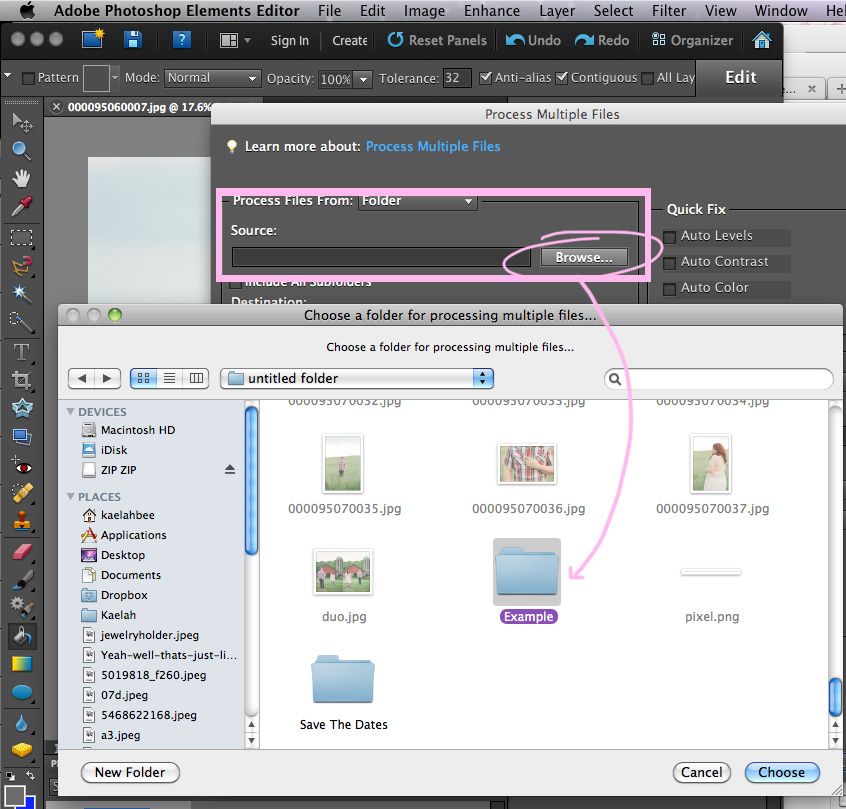Click the file dialog search field
The width and height of the screenshot is (846, 809).
[x=719, y=379]
